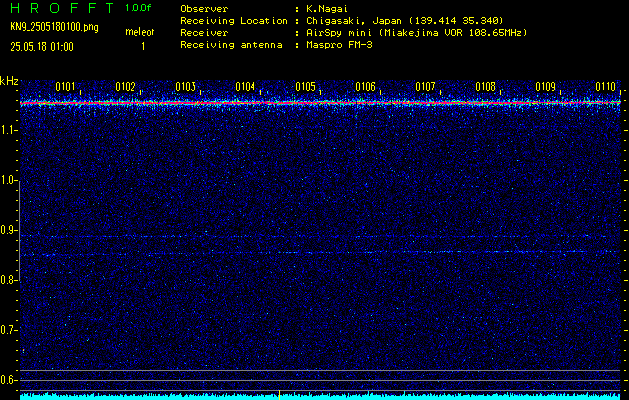
Task: Click the Receiver label
Action: pos(204,33)
